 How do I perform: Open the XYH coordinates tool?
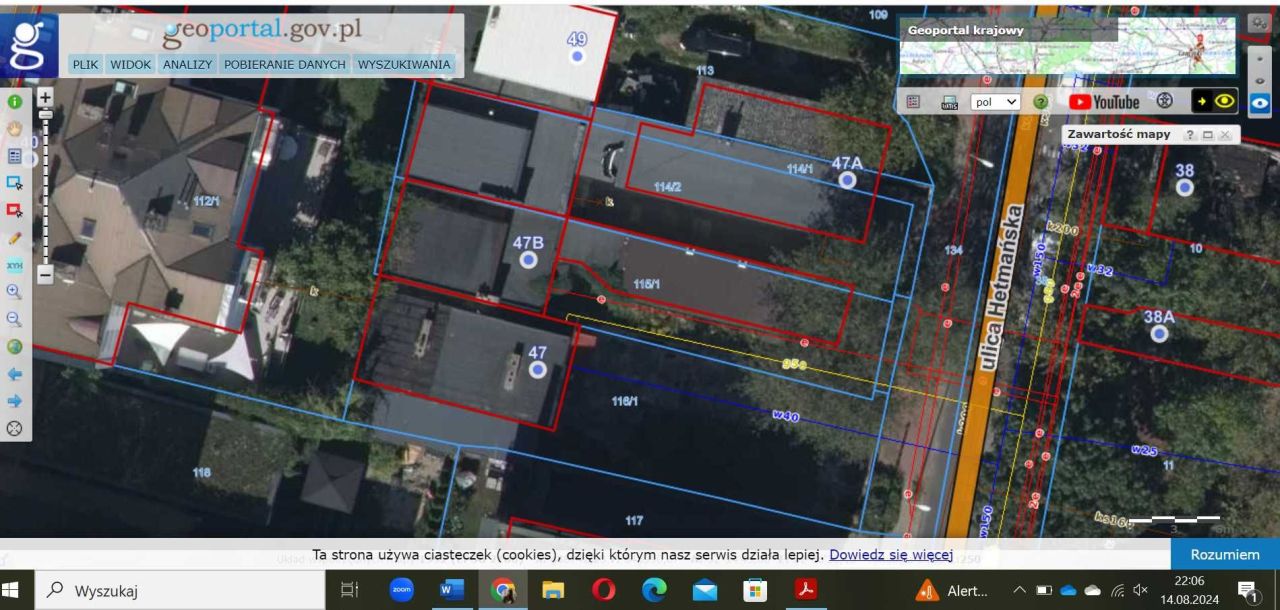click(x=14, y=265)
